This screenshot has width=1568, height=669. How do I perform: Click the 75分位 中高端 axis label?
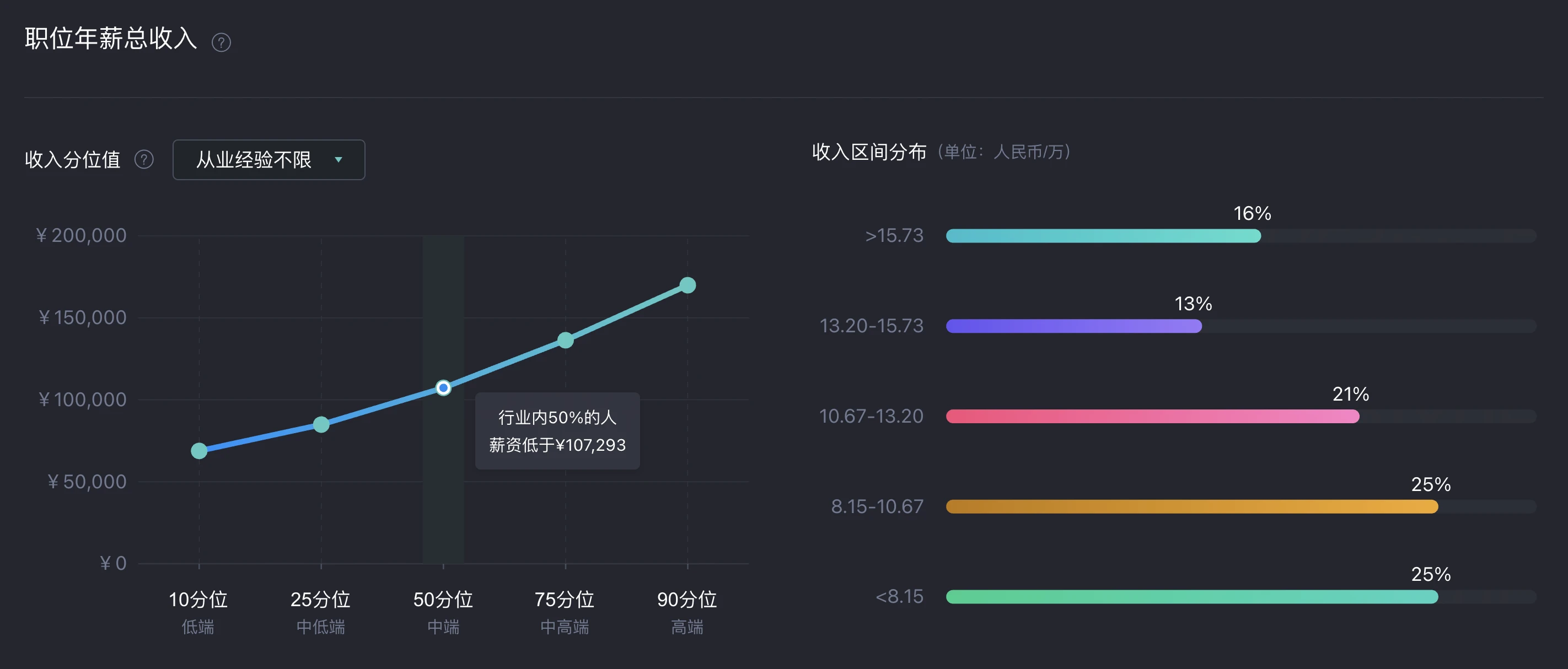565,612
